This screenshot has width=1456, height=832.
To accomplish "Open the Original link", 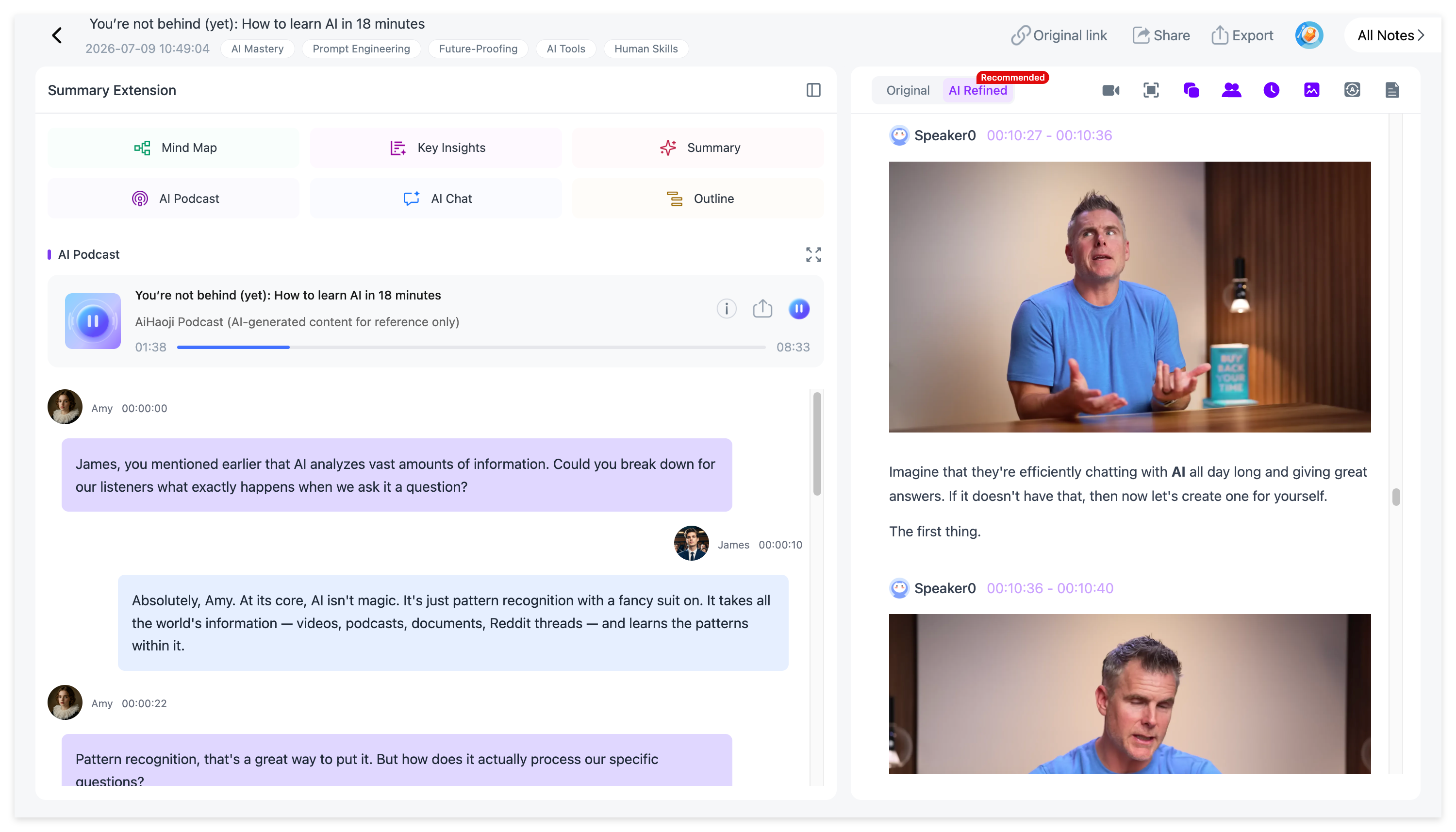I will pyautogui.click(x=1059, y=35).
